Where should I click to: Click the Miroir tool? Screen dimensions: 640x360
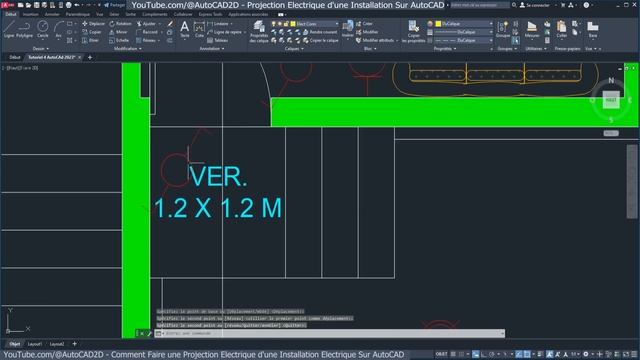(118, 32)
